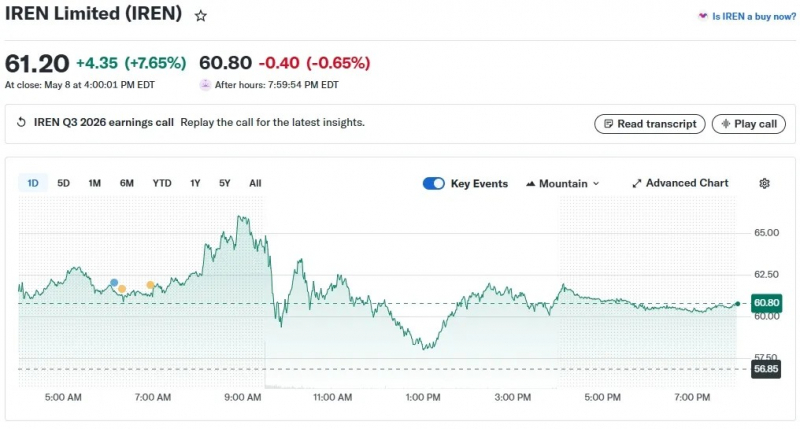The image size is (800, 429).
Task: Show the All time range
Action: [255, 183]
